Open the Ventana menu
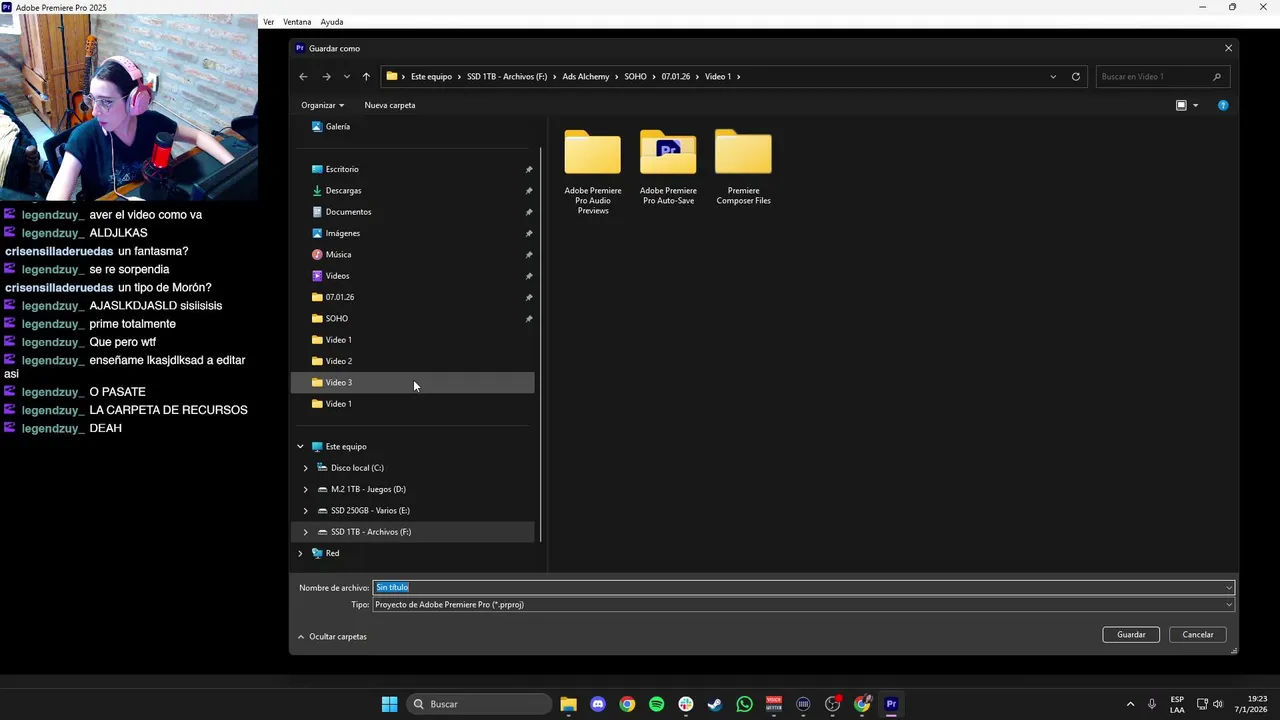This screenshot has width=1280, height=720. coord(297,22)
